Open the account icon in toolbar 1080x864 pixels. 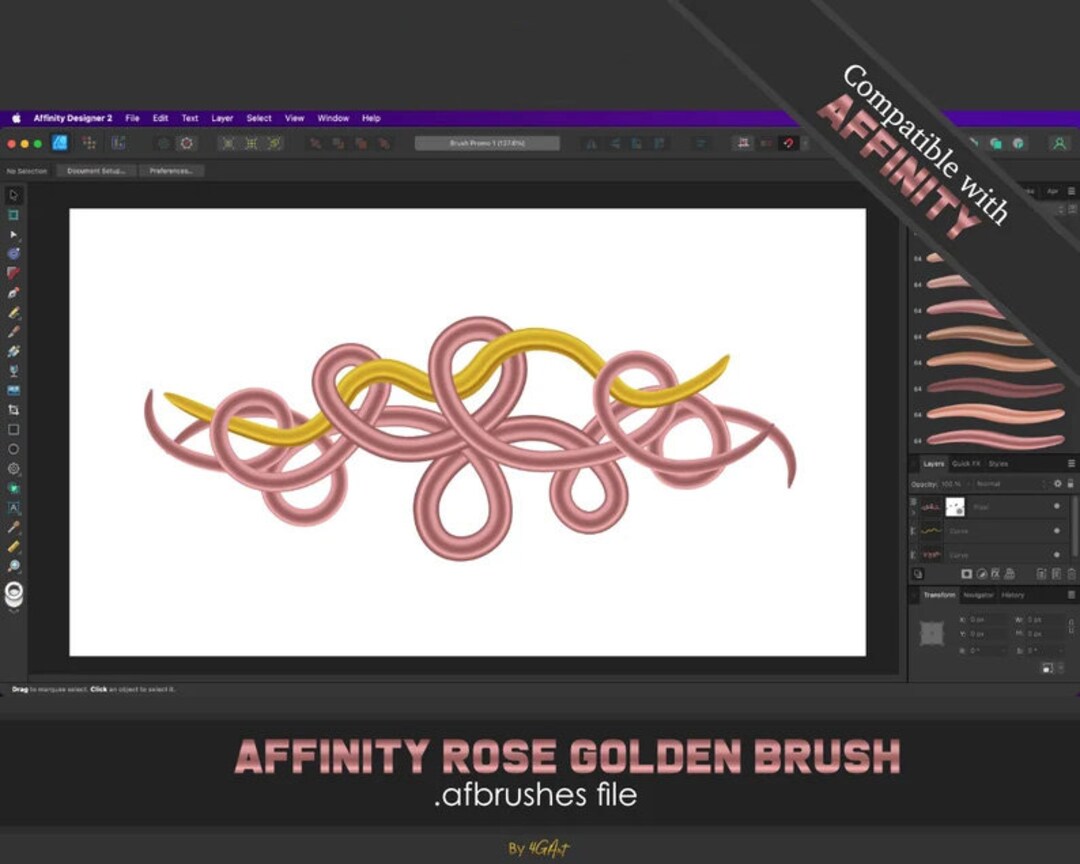click(1059, 143)
